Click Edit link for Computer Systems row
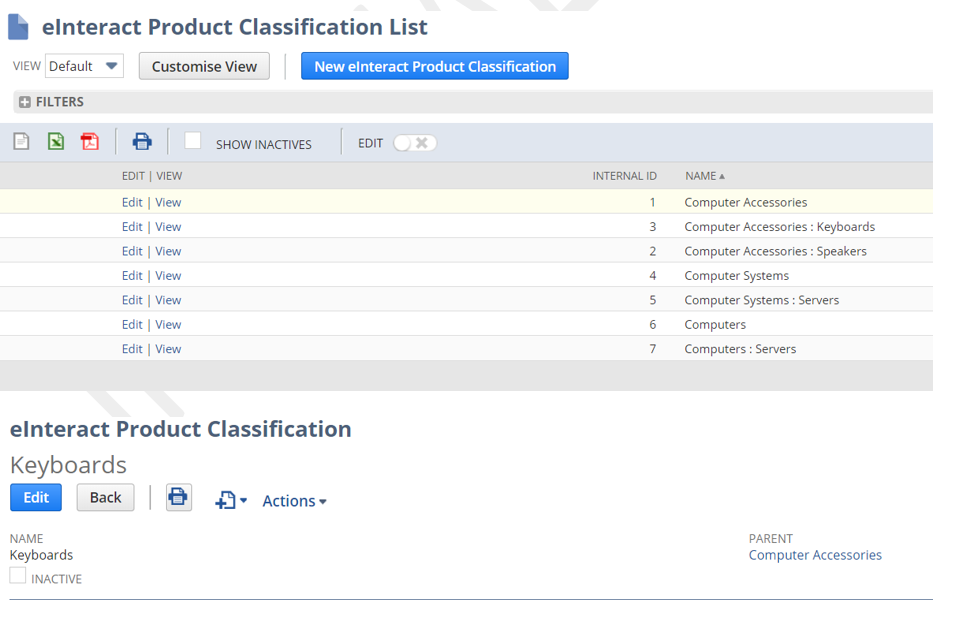The image size is (965, 626). [132, 276]
